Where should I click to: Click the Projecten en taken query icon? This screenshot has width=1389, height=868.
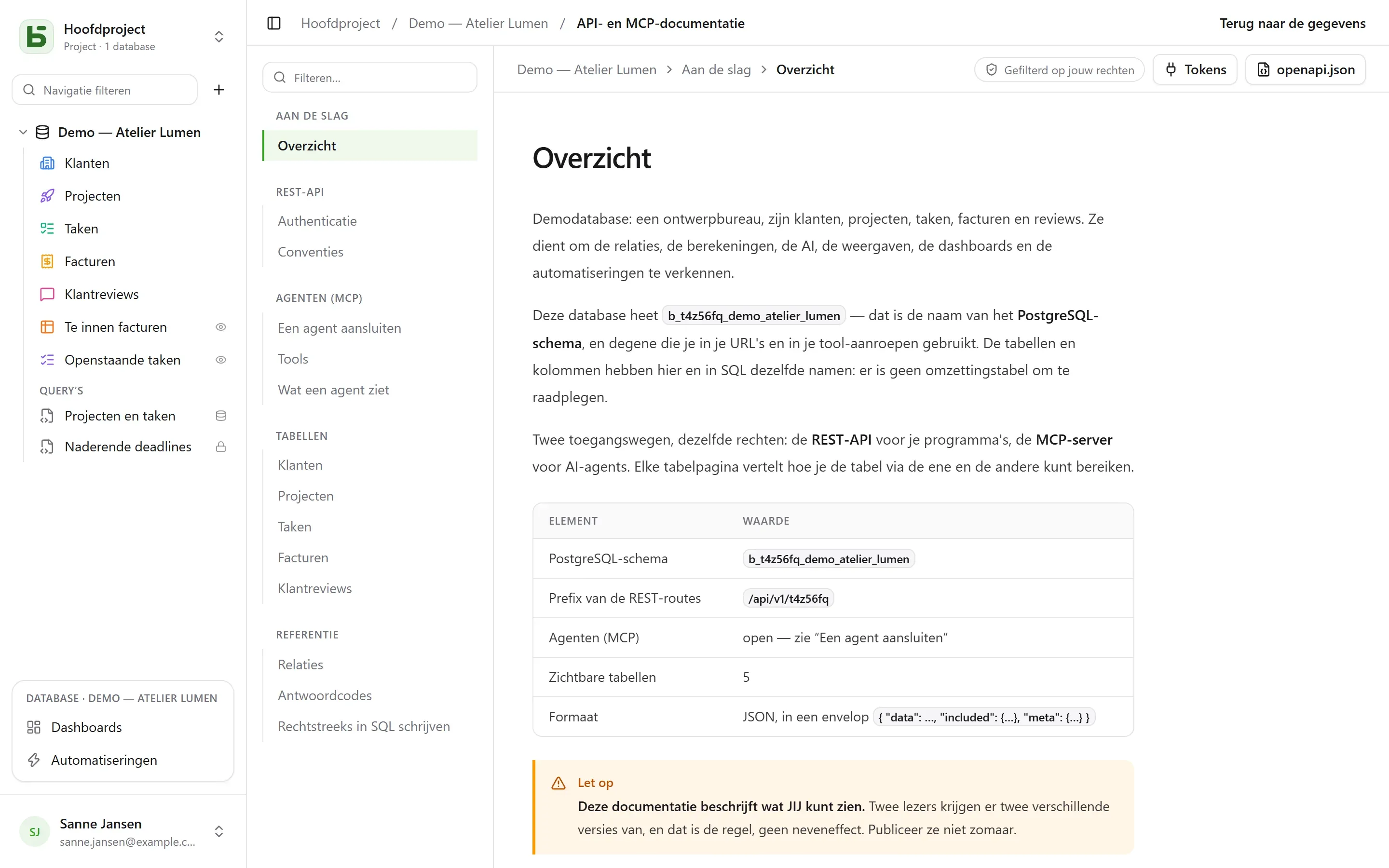coord(47,416)
